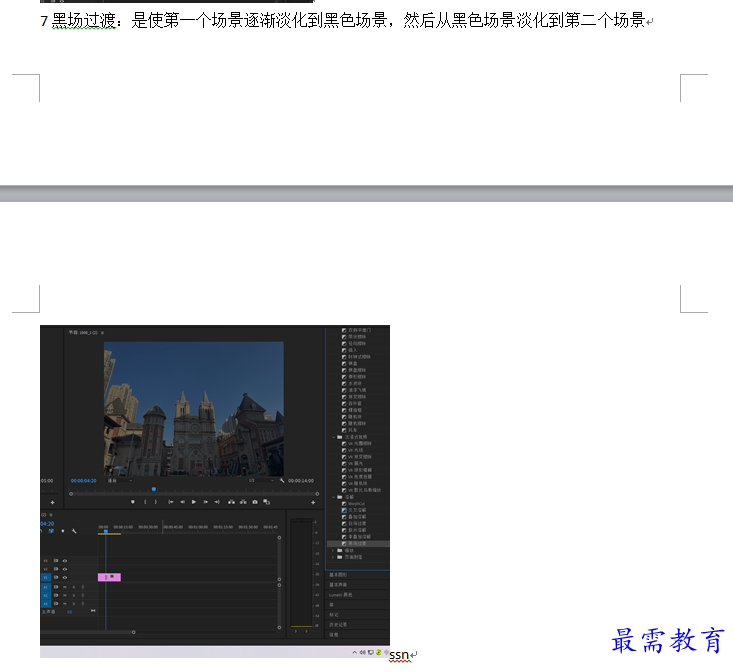733x672 pixels.
Task: Click the blue timecode 00:00:04:20 in monitor
Action: [x=83, y=480]
